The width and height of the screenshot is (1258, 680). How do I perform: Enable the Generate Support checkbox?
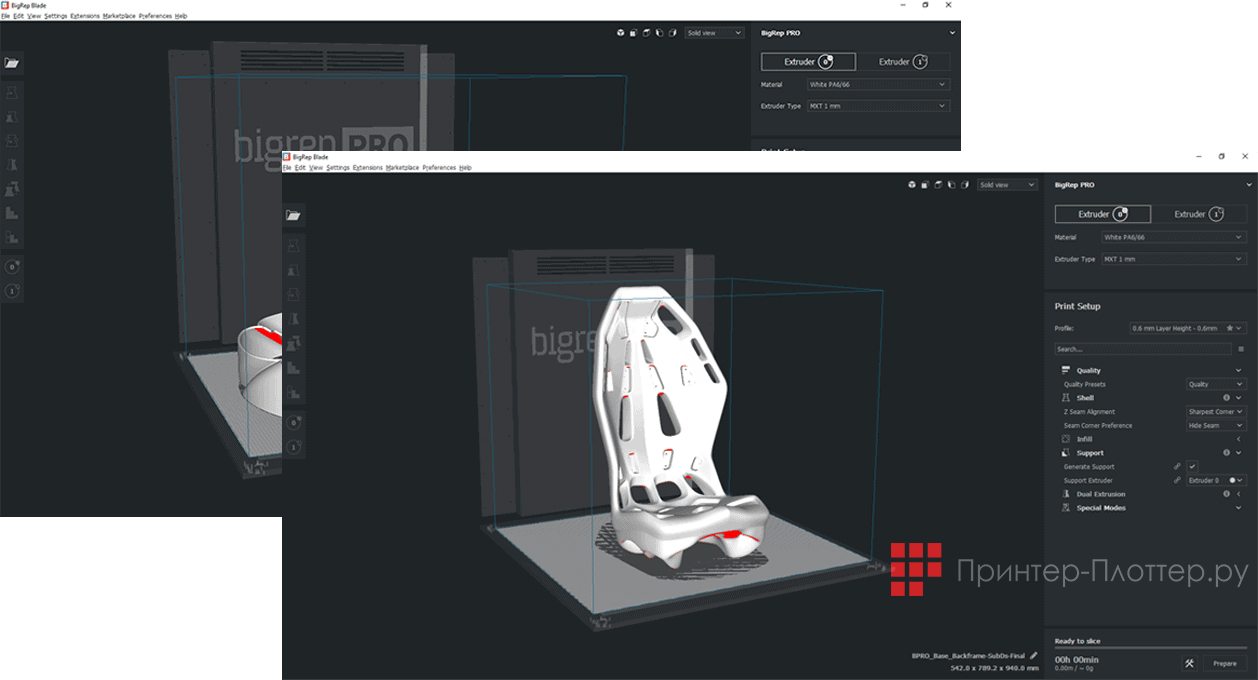[x=1192, y=466]
